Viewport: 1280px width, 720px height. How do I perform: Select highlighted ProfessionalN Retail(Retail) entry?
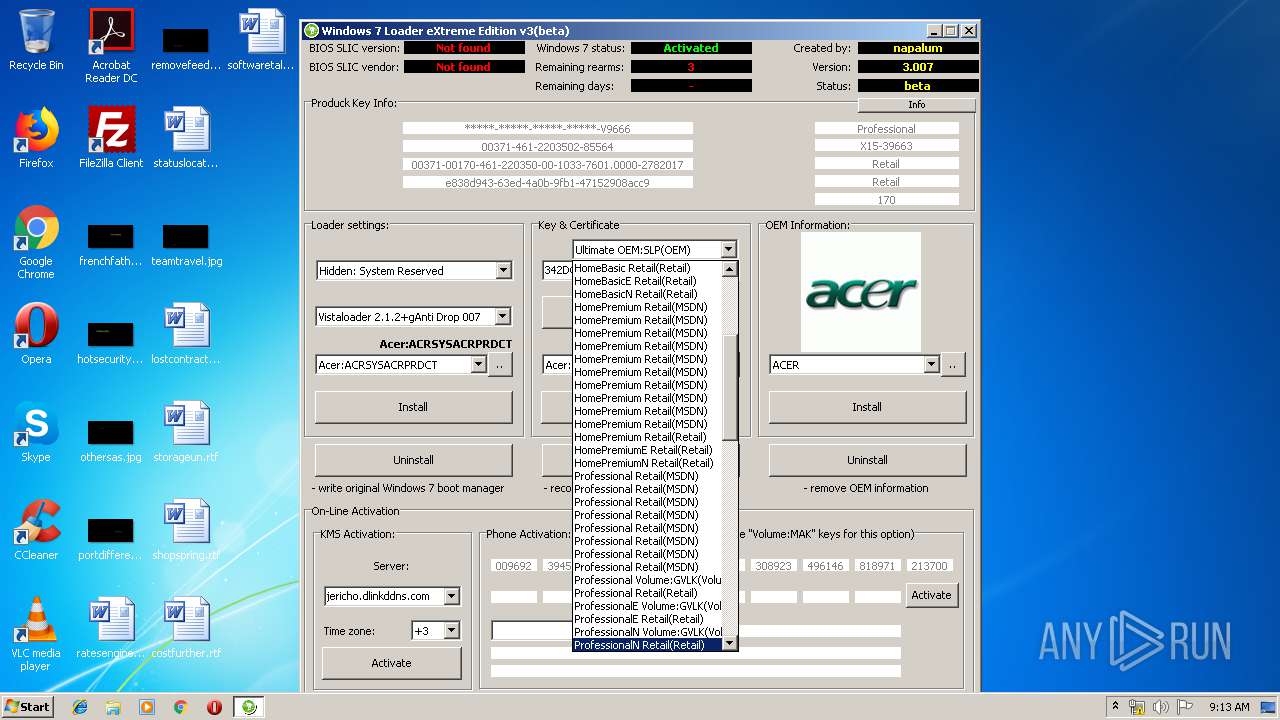[647, 645]
